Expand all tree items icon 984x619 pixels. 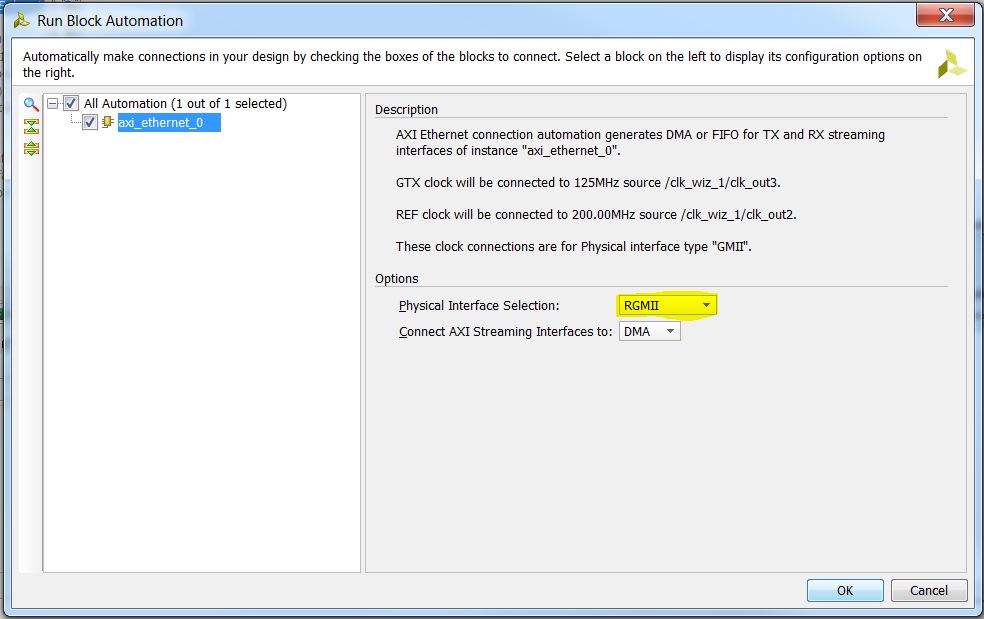point(31,148)
